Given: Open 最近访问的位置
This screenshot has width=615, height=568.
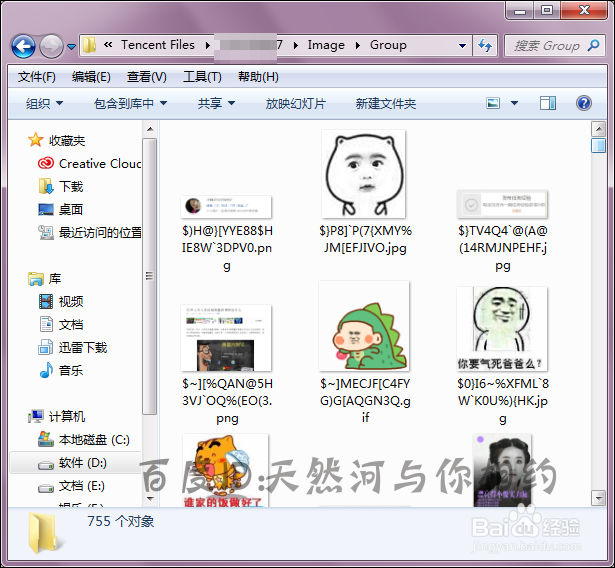Looking at the screenshot, I should click(x=100, y=233).
